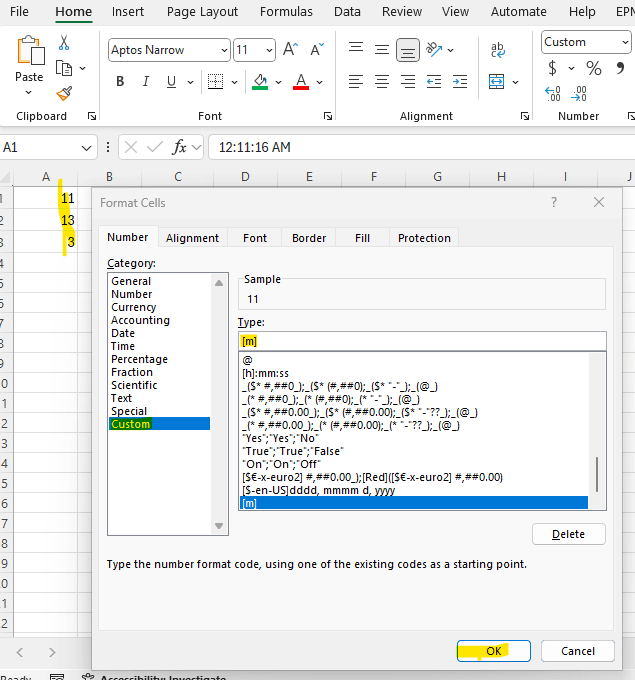
Task: Click the formula bar showing 12:11:16 AM
Action: tap(422, 147)
